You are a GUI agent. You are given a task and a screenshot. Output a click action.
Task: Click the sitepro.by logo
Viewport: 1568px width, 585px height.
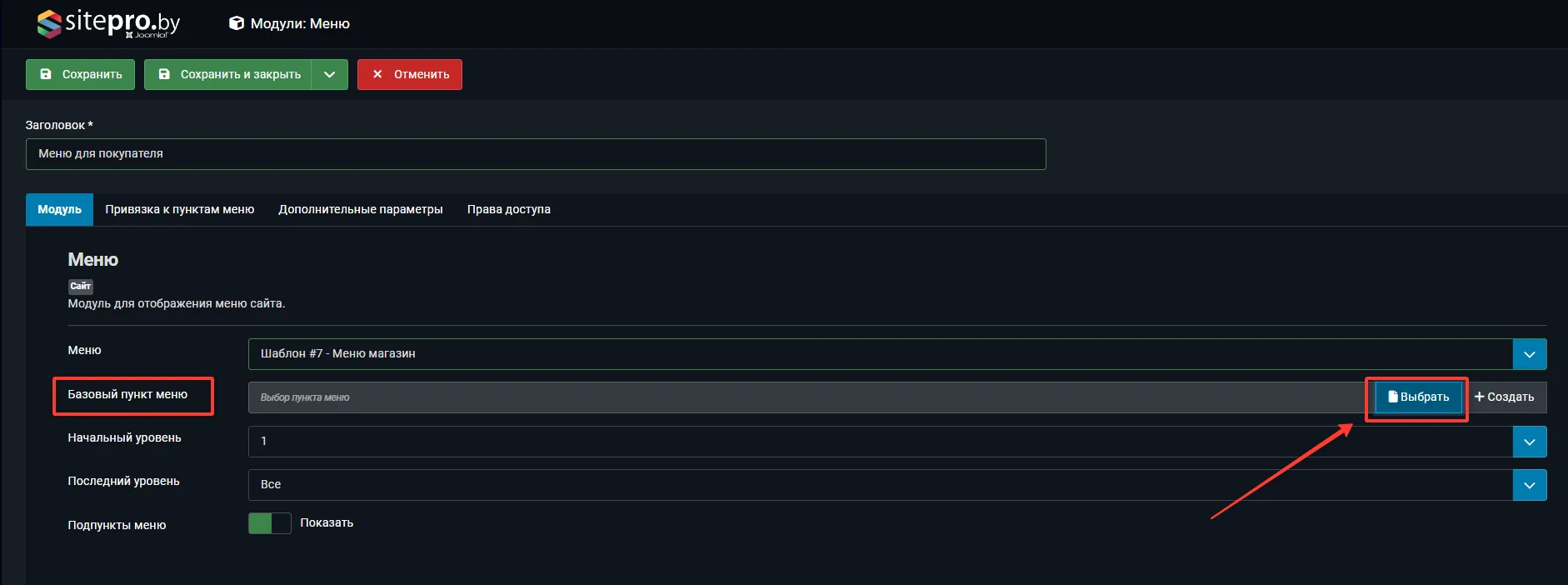point(108,23)
